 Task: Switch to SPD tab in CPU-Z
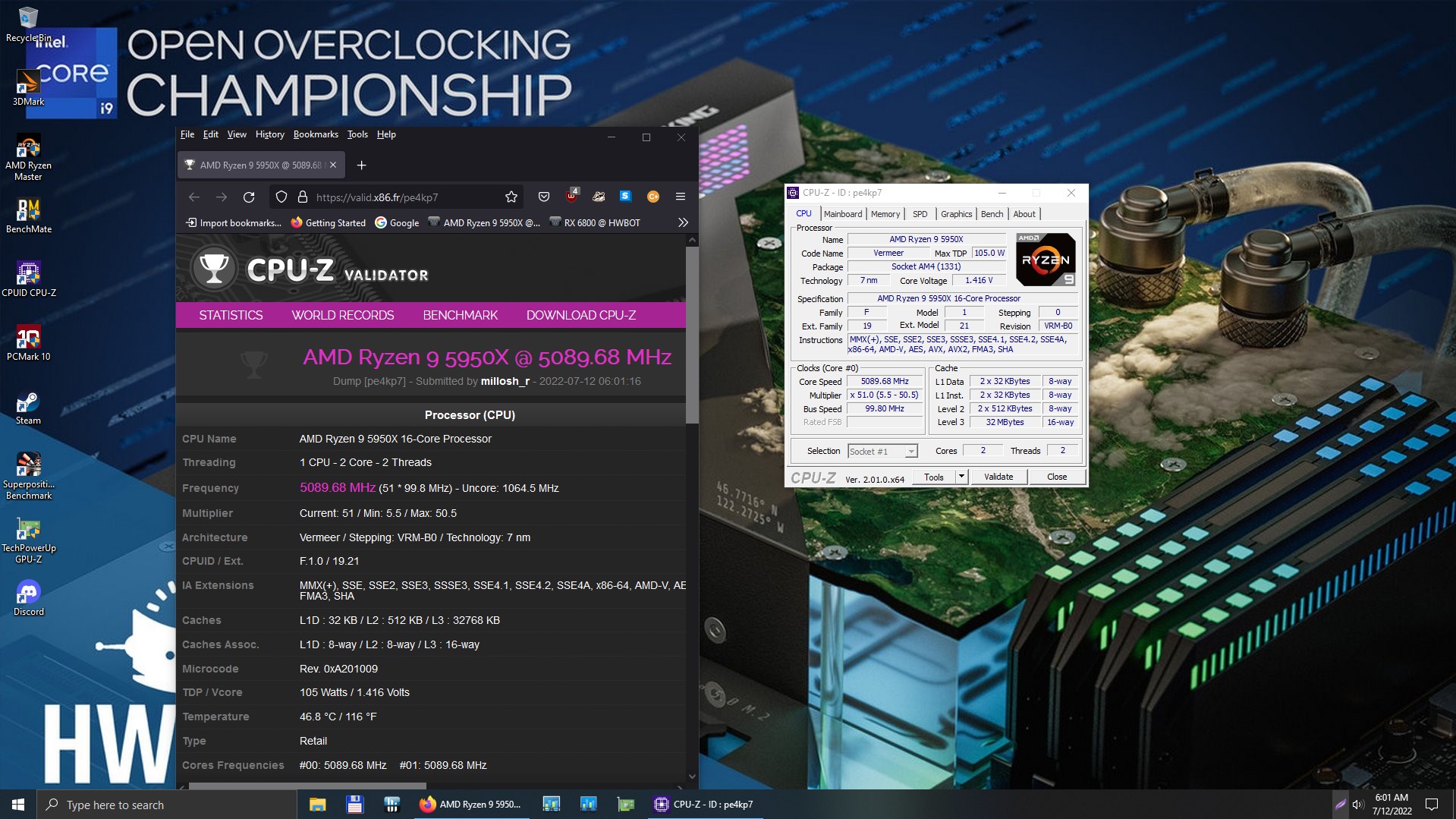[x=920, y=214]
